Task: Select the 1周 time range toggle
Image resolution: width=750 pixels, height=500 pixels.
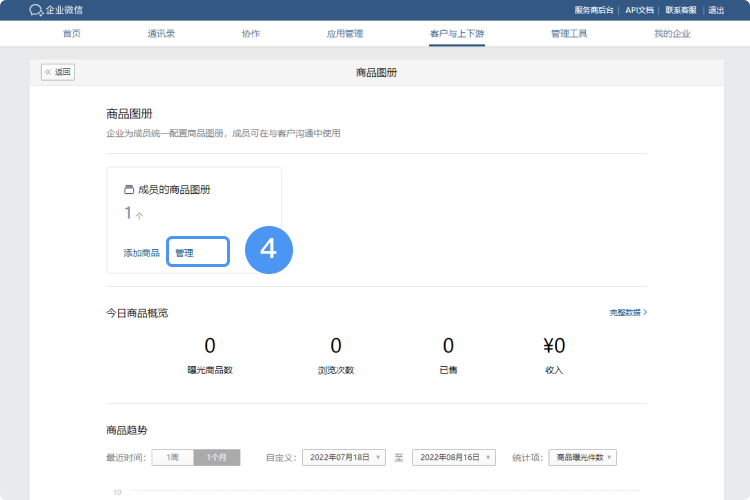Action: [x=173, y=457]
